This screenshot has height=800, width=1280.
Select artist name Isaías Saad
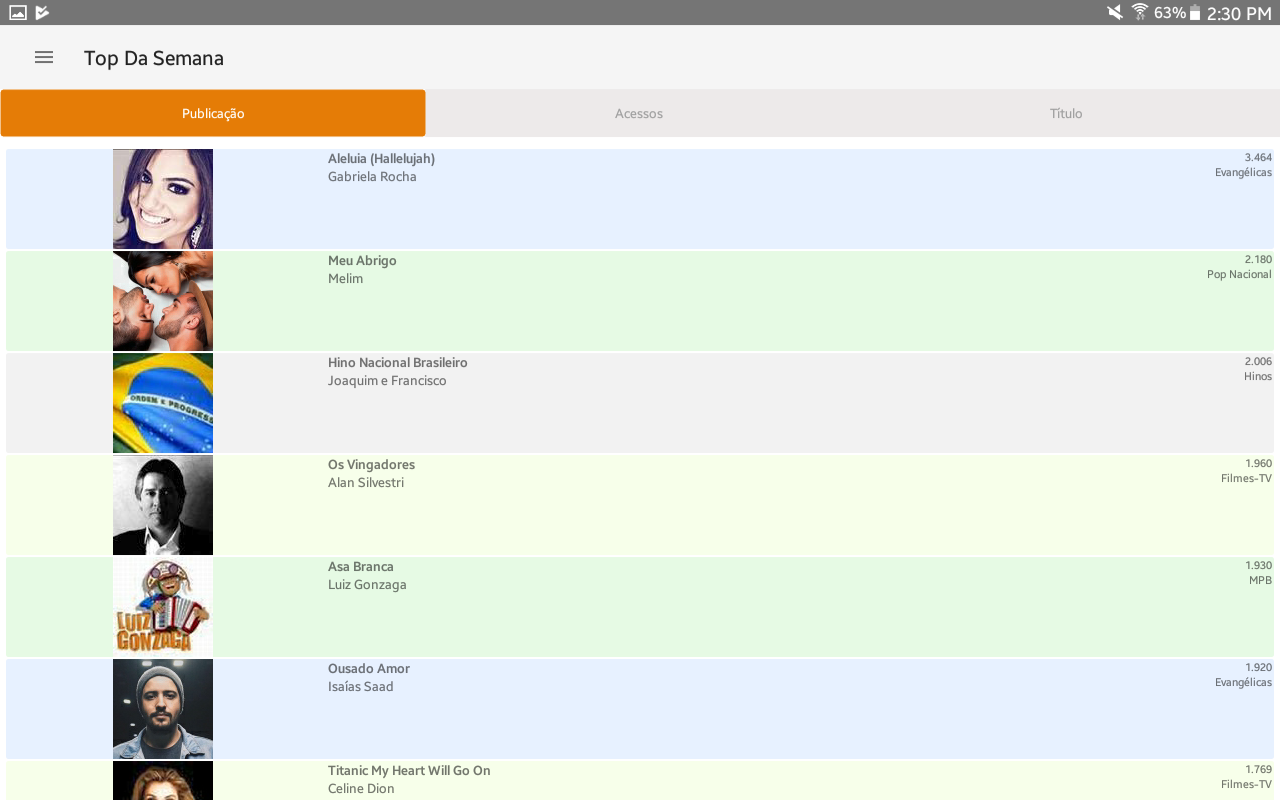361,687
